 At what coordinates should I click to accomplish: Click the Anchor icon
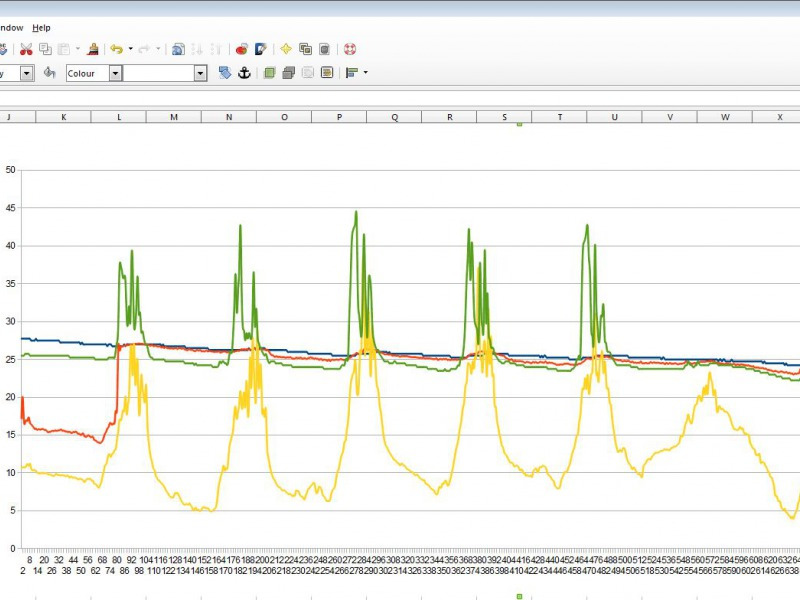pos(244,73)
